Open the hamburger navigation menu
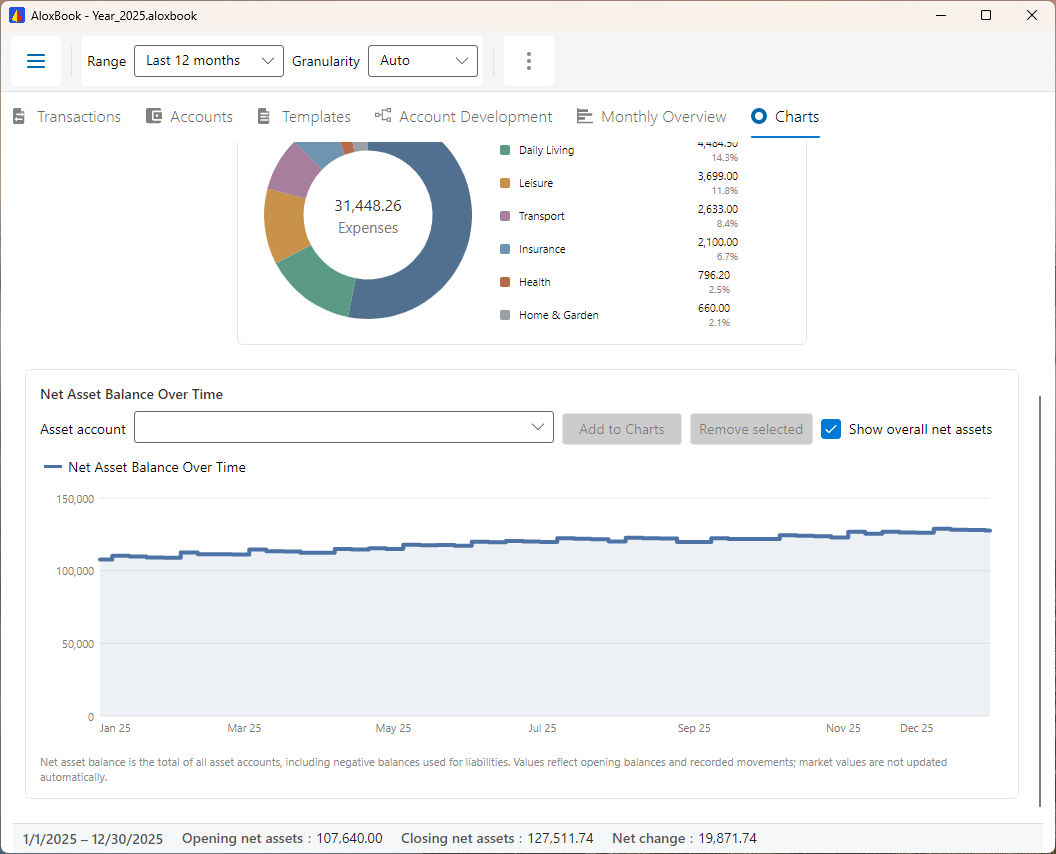The width and height of the screenshot is (1056, 854). point(36,61)
